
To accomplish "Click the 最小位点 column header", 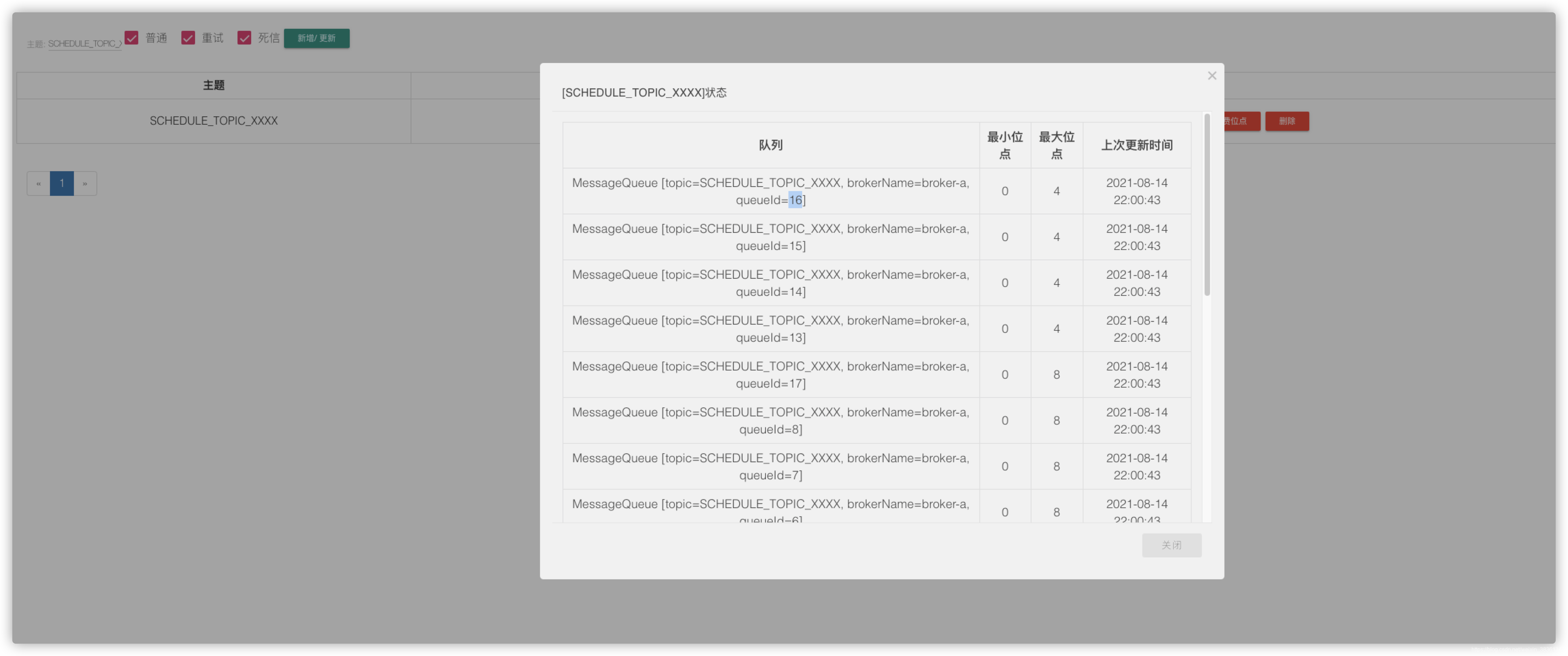I will click(1004, 145).
